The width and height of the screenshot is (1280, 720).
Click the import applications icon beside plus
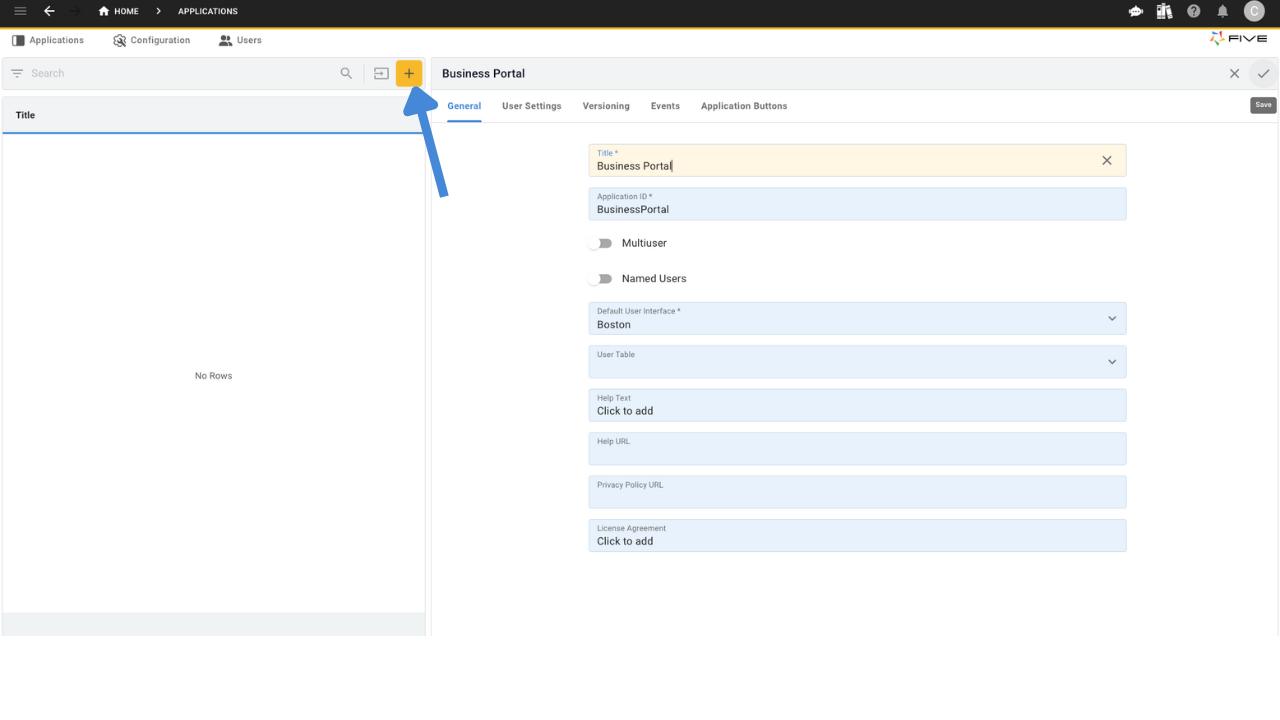point(380,73)
